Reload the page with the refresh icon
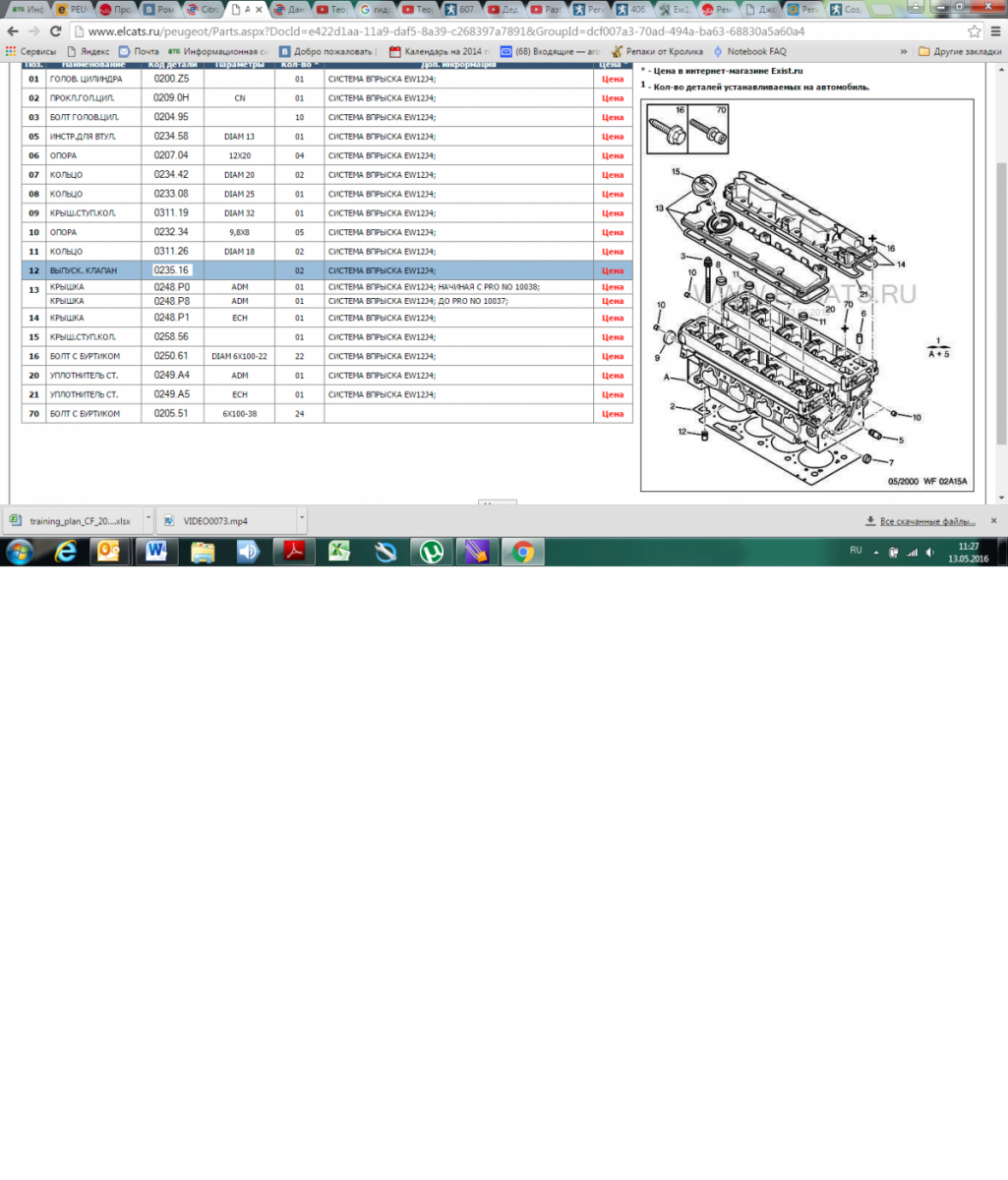Image resolution: width=1008 pixels, height=1180 pixels. (x=56, y=31)
